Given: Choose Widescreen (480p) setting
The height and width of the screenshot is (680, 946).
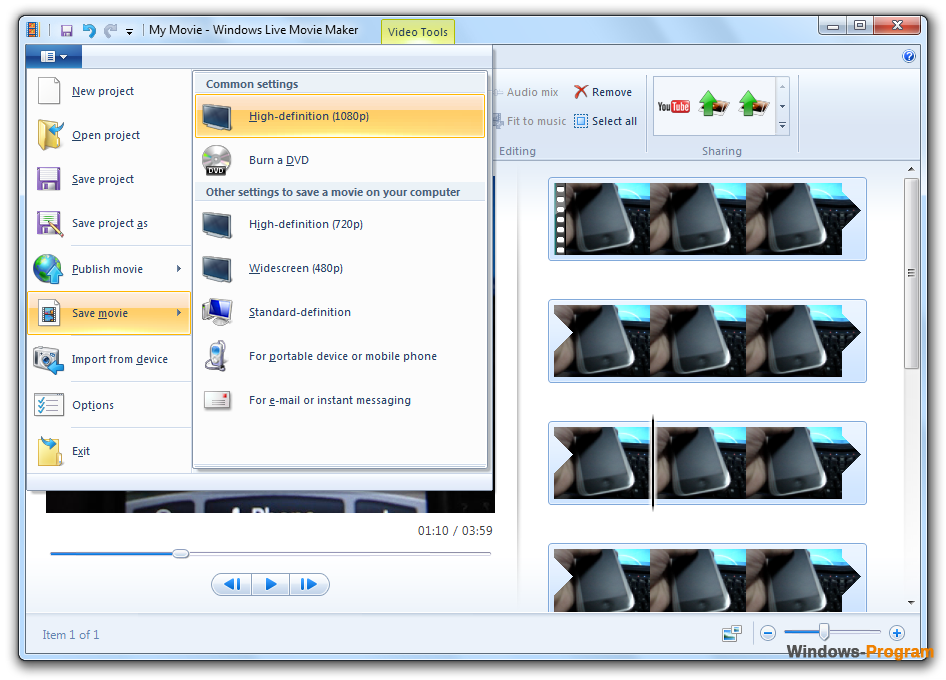Looking at the screenshot, I should coord(340,268).
